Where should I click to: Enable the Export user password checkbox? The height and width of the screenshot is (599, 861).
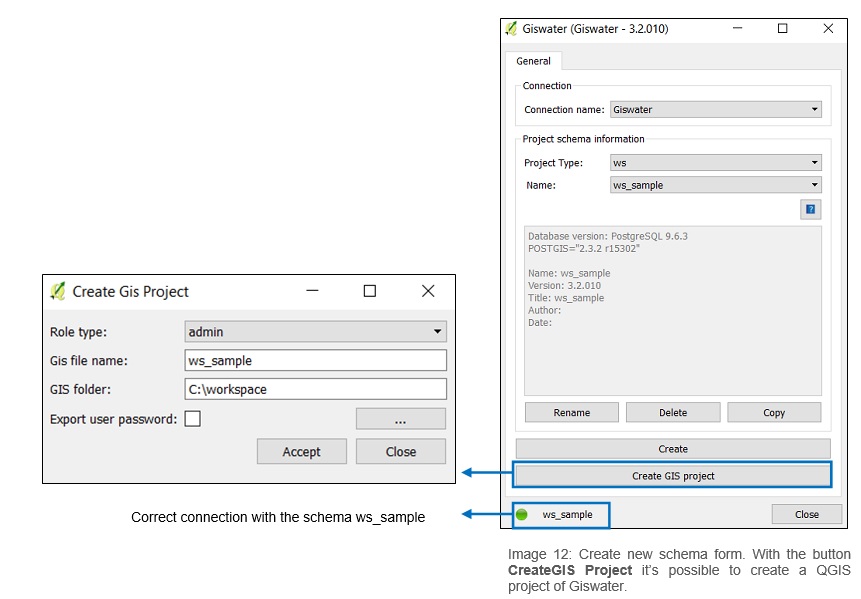pos(192,419)
